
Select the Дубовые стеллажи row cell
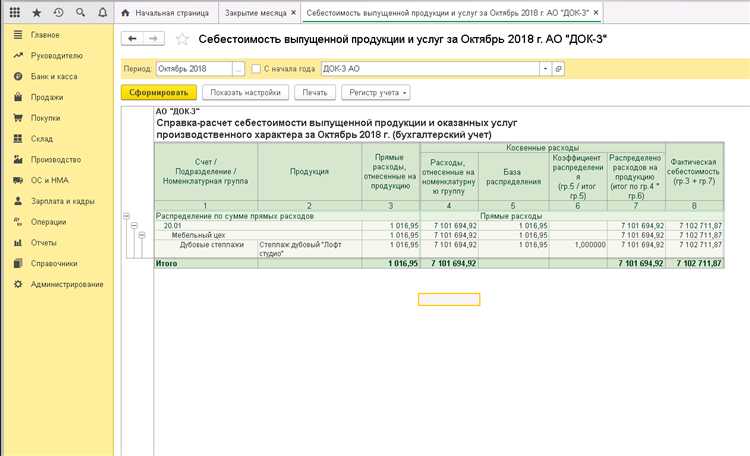click(x=206, y=249)
